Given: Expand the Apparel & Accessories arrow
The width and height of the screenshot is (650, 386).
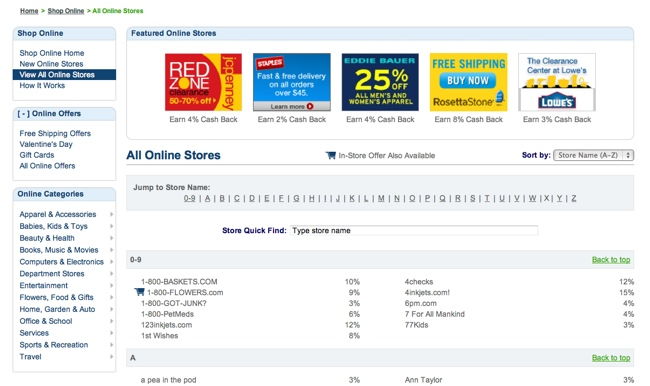Looking at the screenshot, I should (112, 214).
